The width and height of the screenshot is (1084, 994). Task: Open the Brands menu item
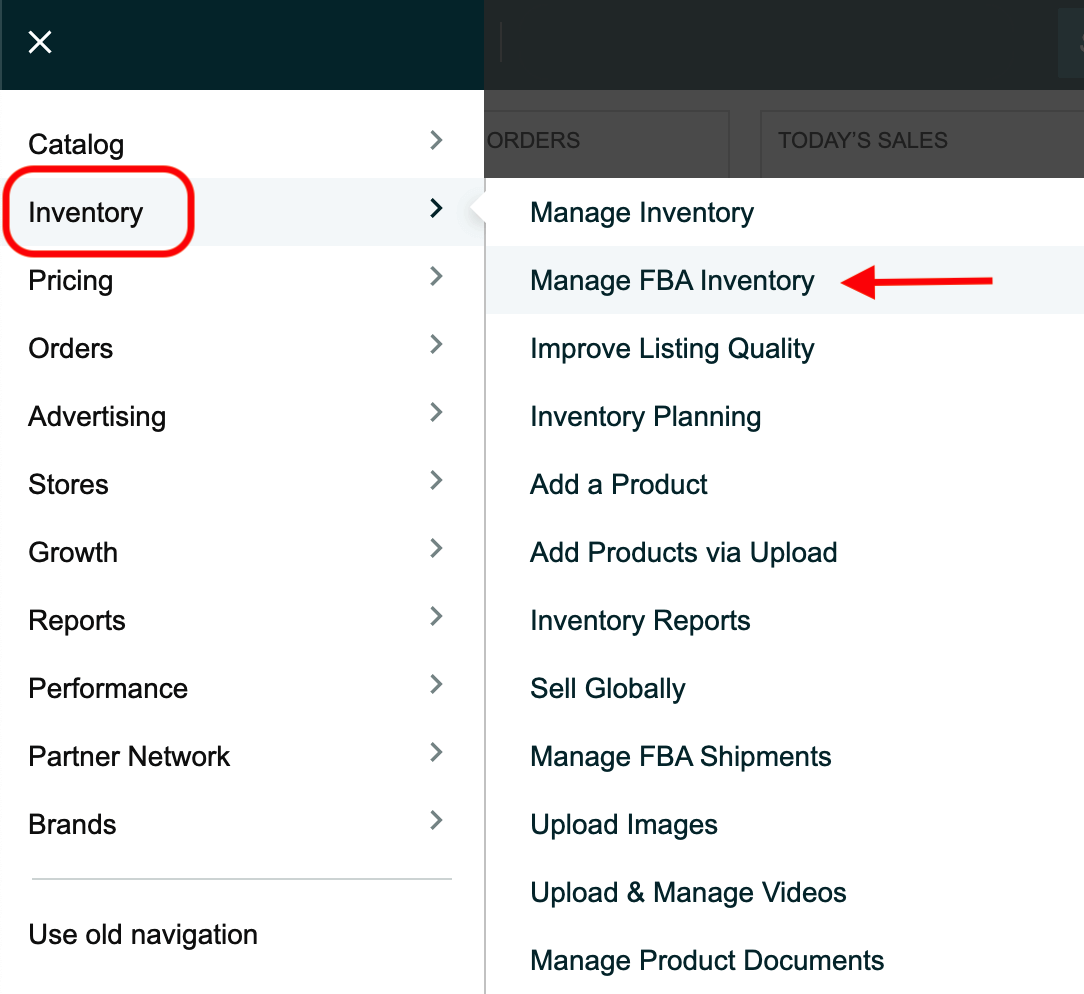tap(73, 825)
